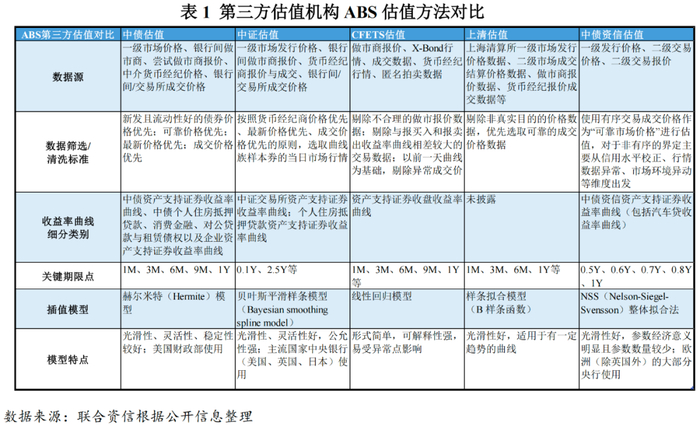The width and height of the screenshot is (700, 426).
Task: Select cell beginning 新发且流动性好的债券价格优先
Action: pos(178,152)
